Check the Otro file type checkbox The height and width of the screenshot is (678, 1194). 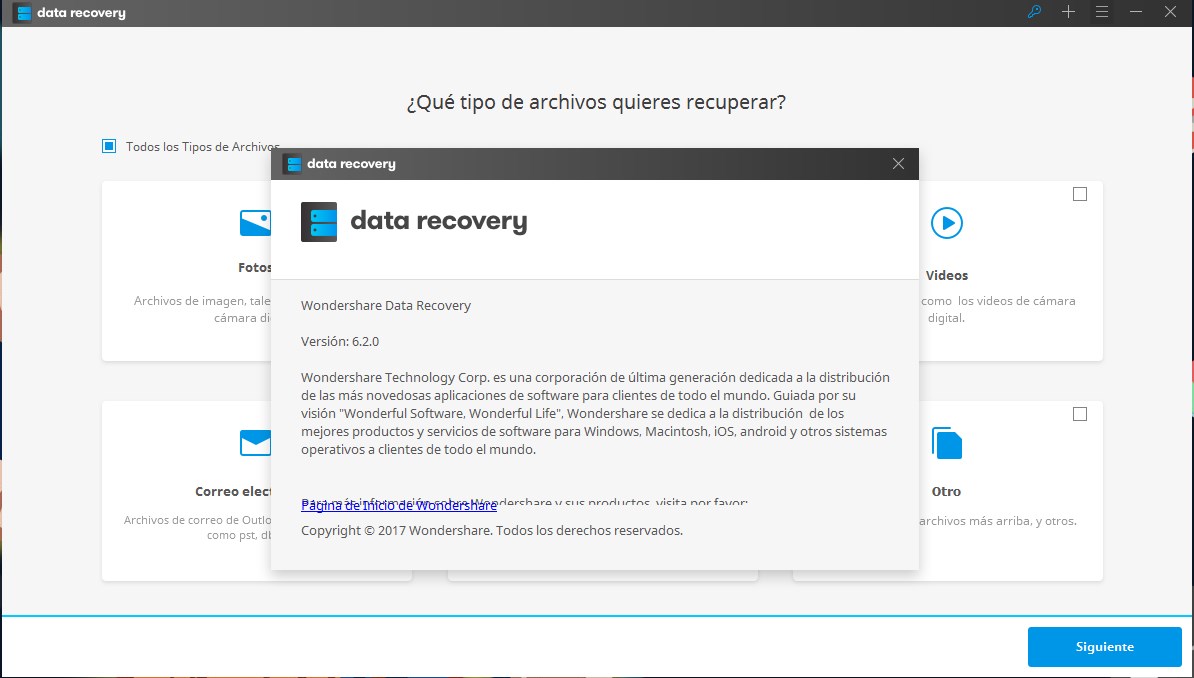tap(1080, 414)
